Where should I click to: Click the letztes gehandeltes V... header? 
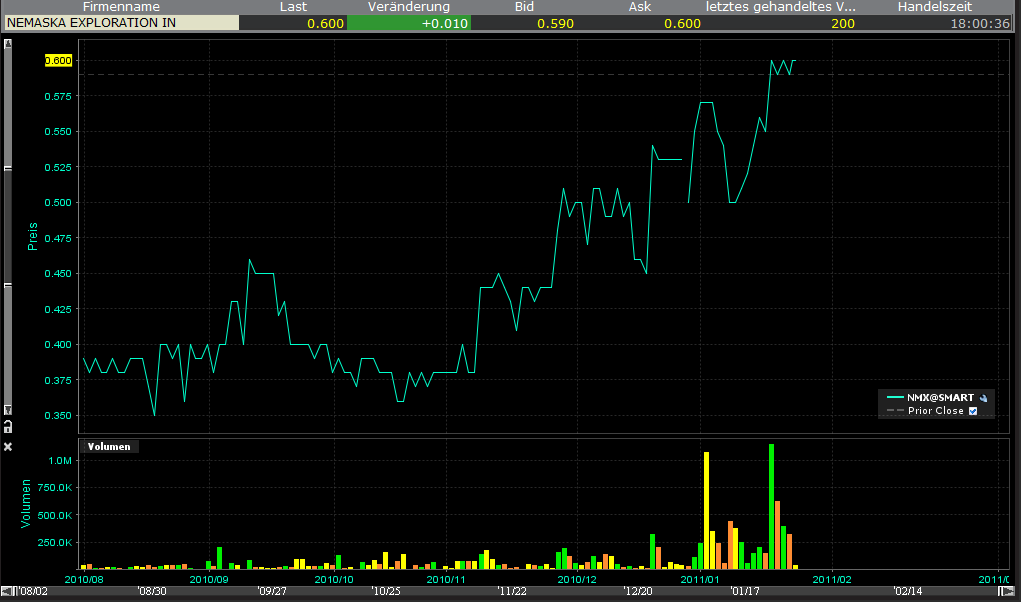(x=781, y=7)
